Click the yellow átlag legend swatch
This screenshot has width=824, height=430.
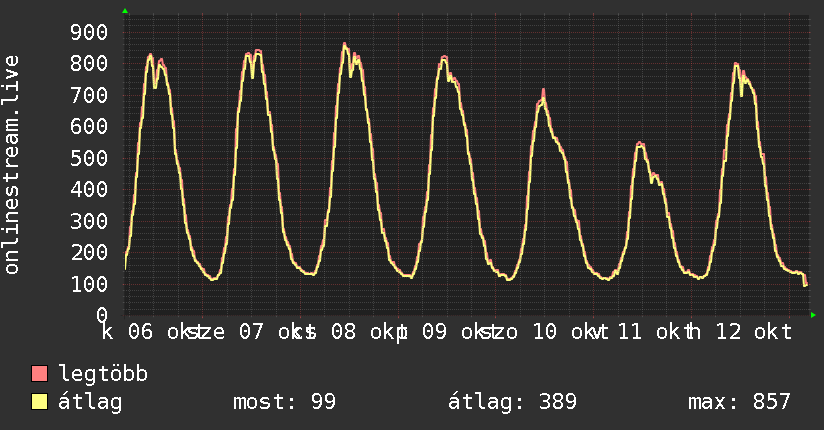click(39, 402)
